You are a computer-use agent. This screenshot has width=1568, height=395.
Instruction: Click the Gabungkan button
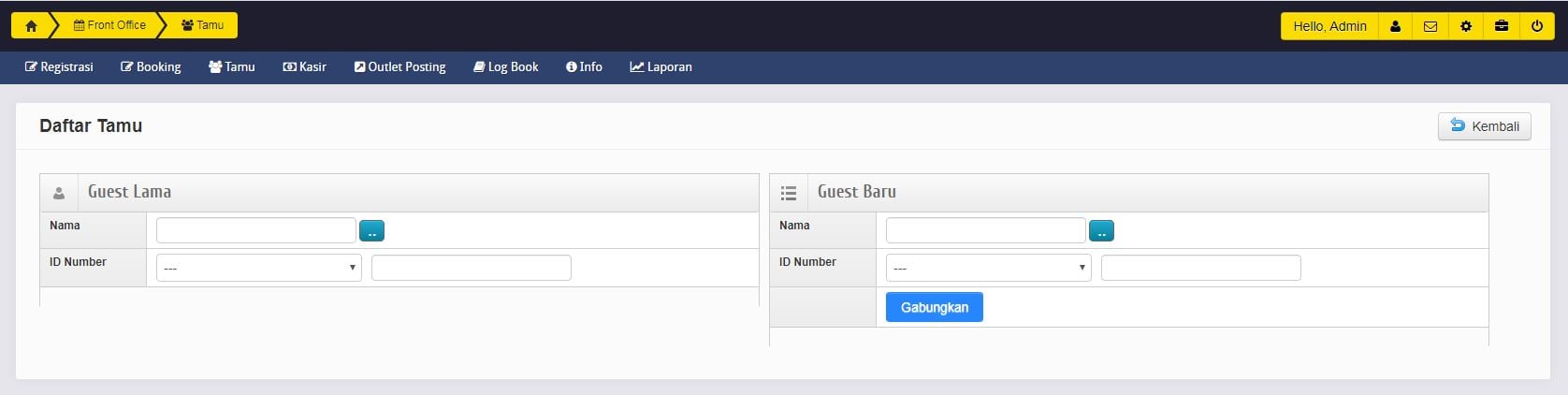point(934,307)
